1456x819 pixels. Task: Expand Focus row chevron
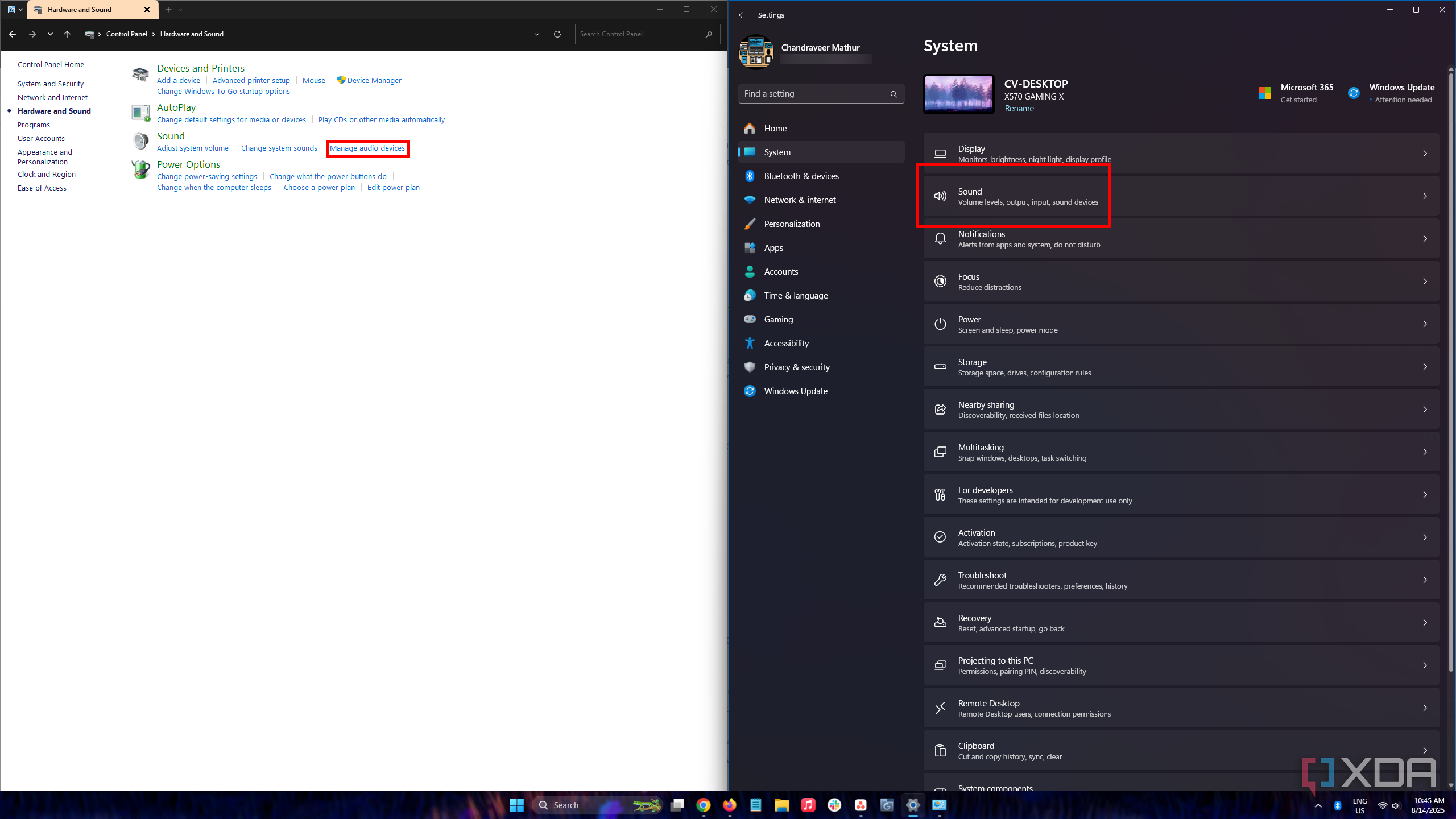point(1425,282)
